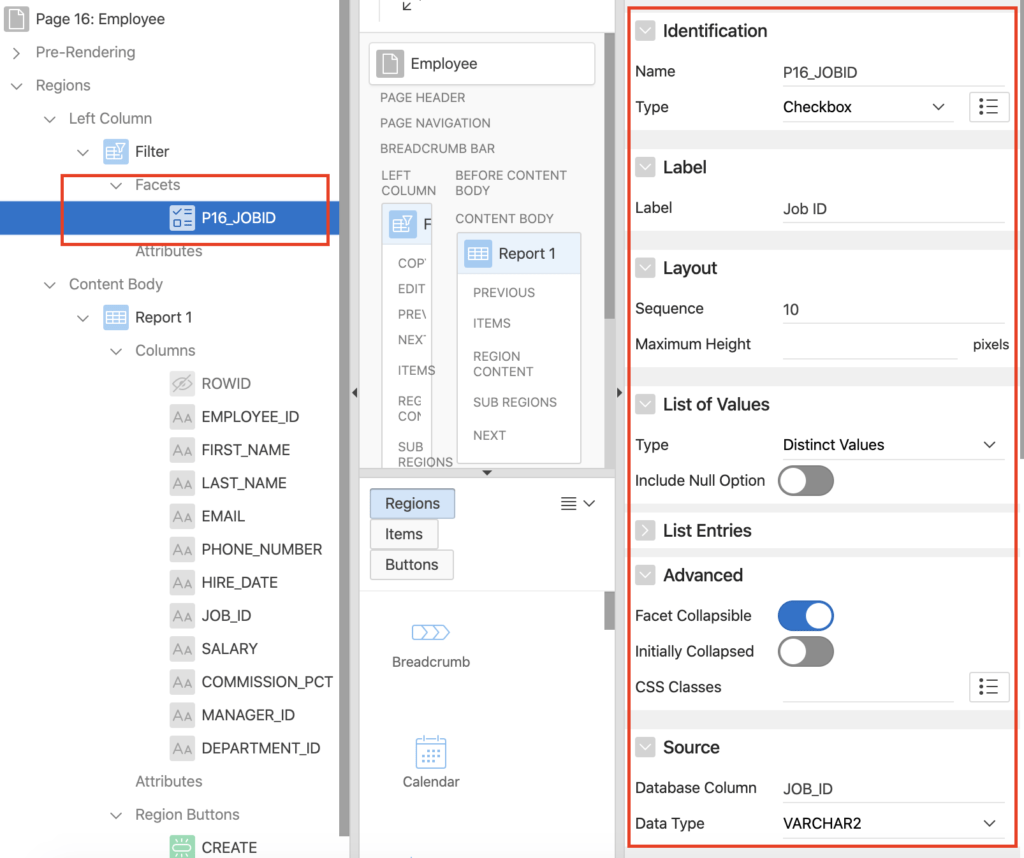
Task: Open the gallery layout menu icon
Action: (577, 503)
